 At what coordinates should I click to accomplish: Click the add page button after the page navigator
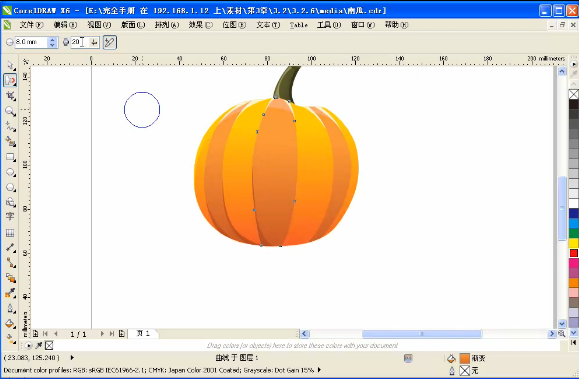(x=121, y=334)
